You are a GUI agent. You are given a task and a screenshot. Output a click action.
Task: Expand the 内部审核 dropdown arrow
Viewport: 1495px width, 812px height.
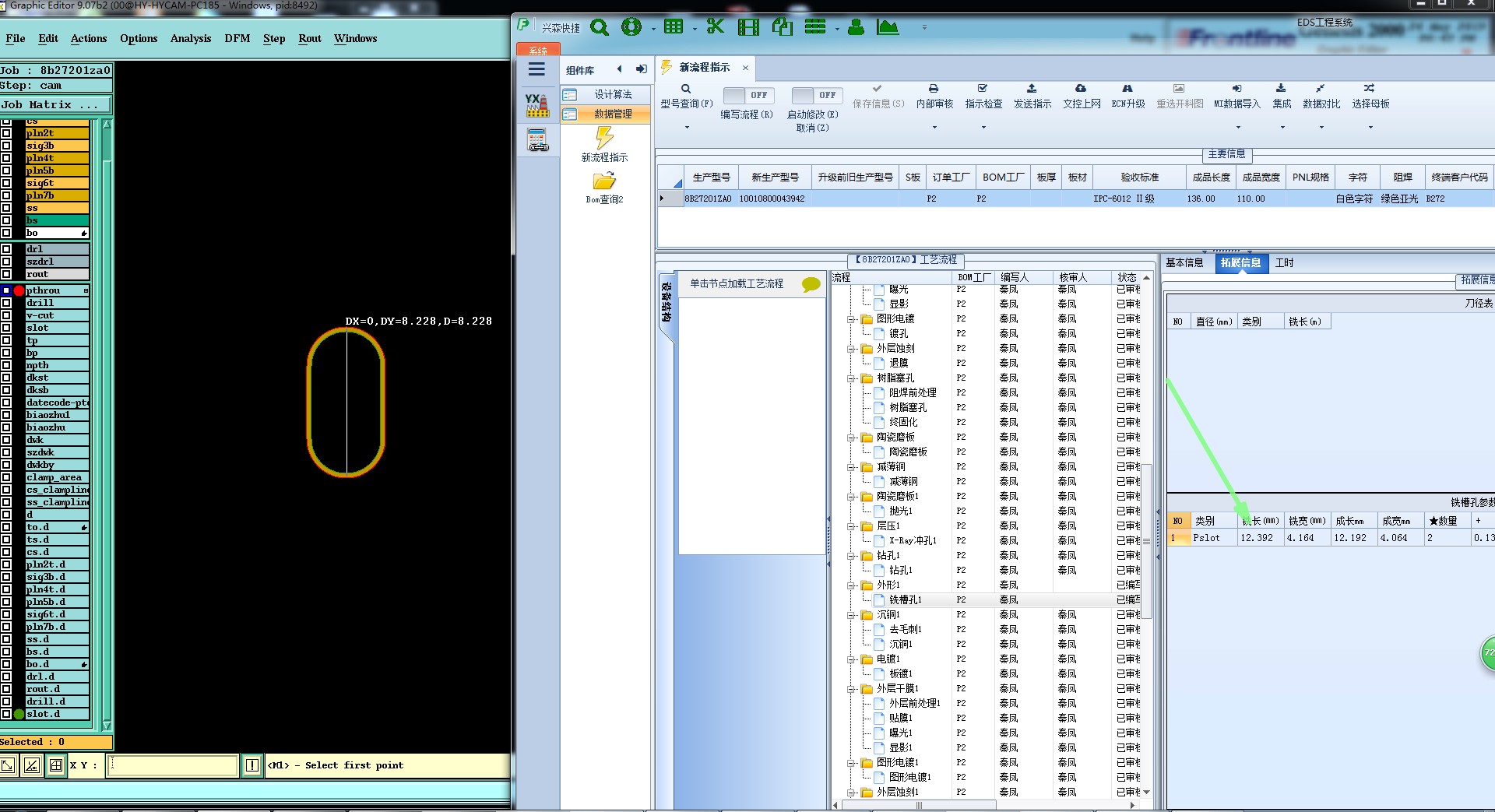(x=934, y=127)
